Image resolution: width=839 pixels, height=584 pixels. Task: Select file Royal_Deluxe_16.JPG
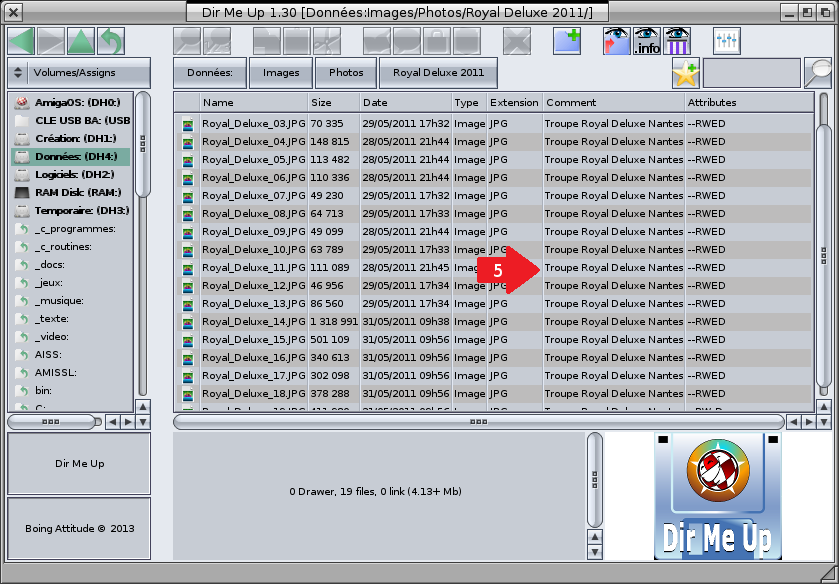493,358
